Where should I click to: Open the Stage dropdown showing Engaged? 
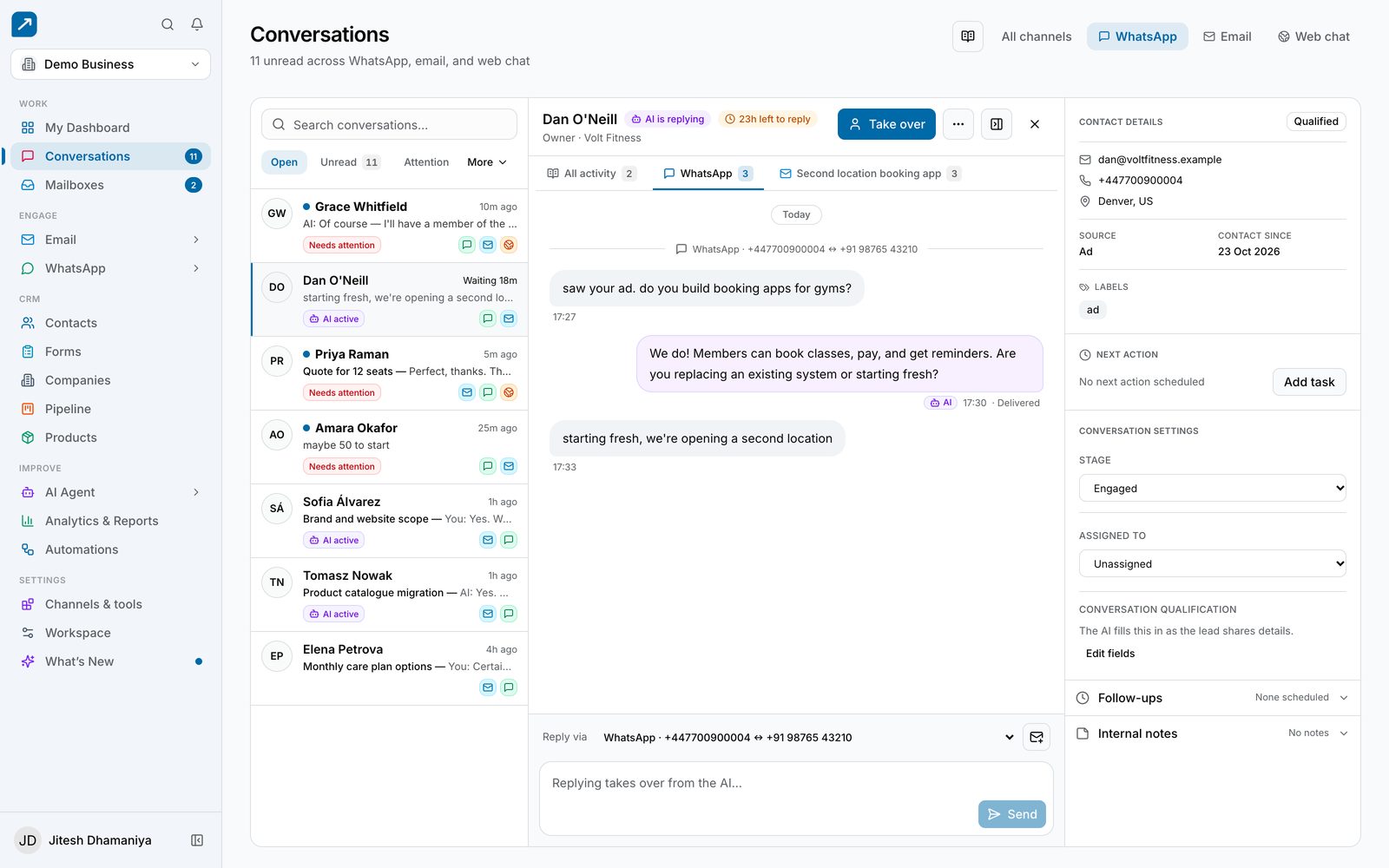click(1213, 489)
